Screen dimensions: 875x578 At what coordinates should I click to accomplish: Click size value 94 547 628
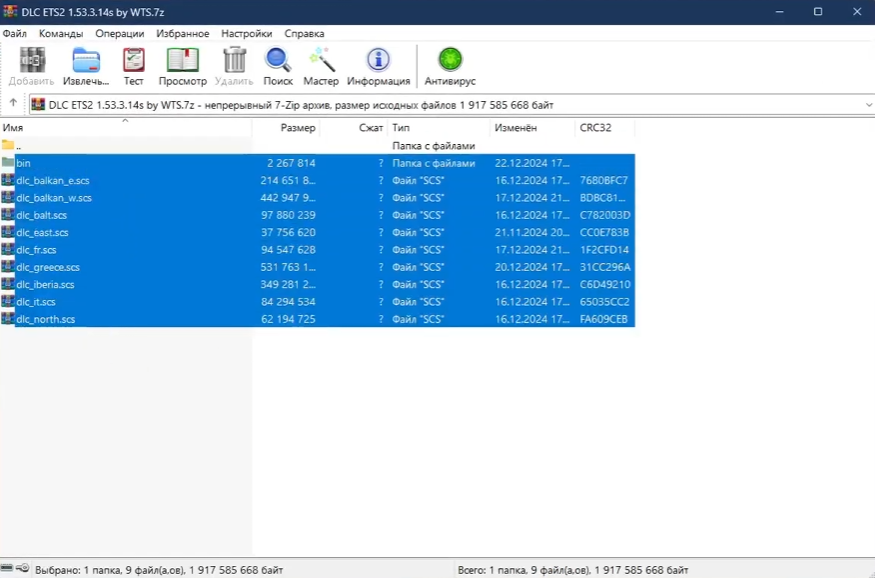click(x=288, y=249)
